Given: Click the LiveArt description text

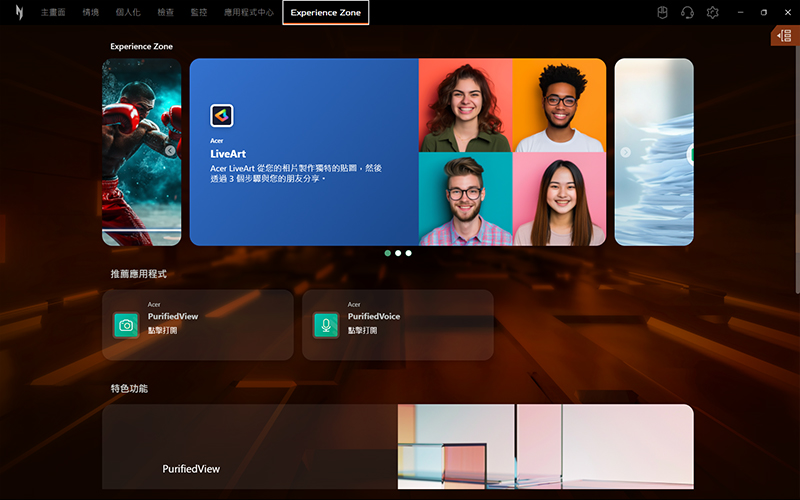Looking at the screenshot, I should tap(296, 173).
